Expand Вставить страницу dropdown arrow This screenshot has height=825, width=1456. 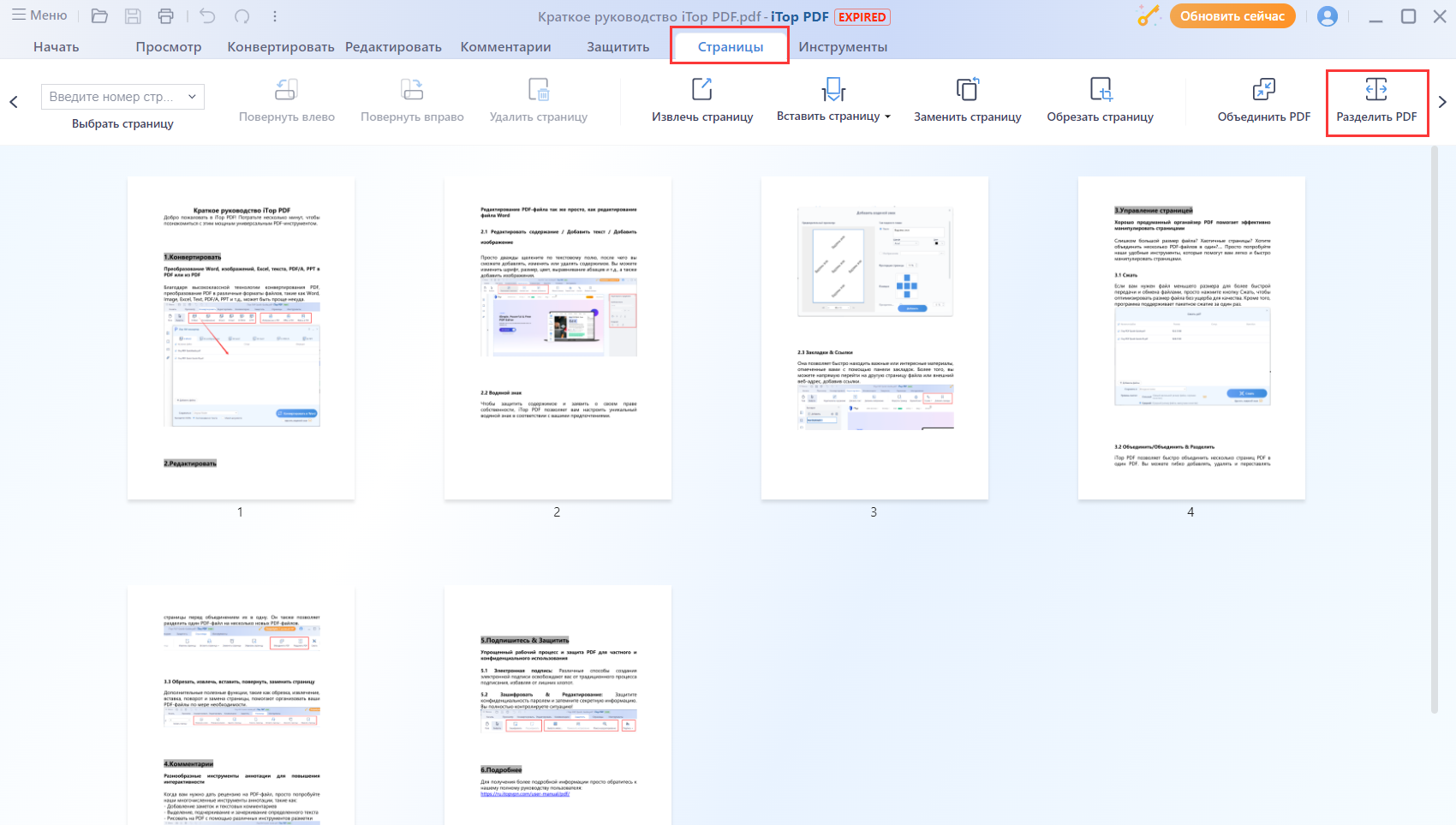[x=887, y=117]
